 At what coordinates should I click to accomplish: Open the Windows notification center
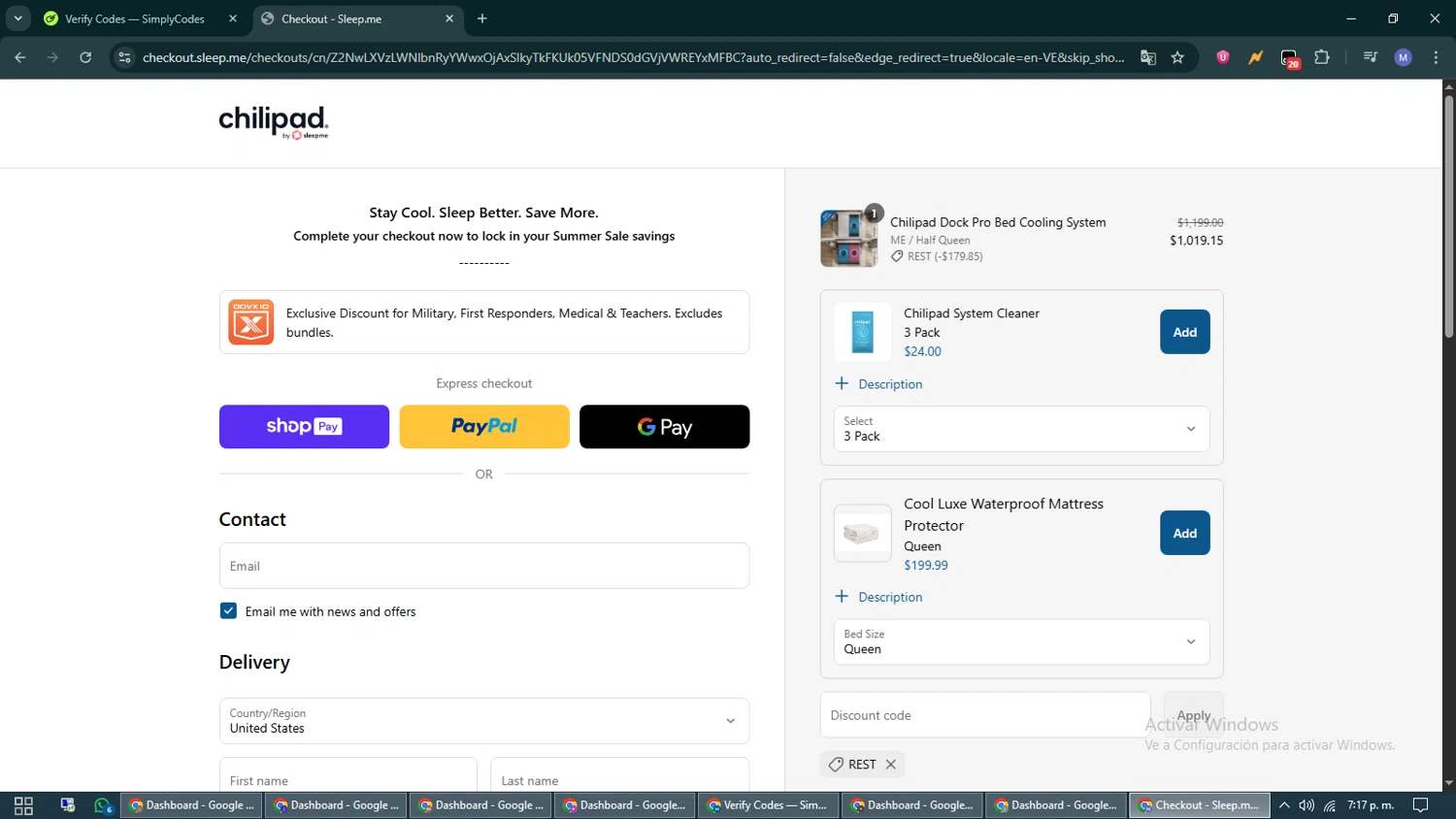1421,805
